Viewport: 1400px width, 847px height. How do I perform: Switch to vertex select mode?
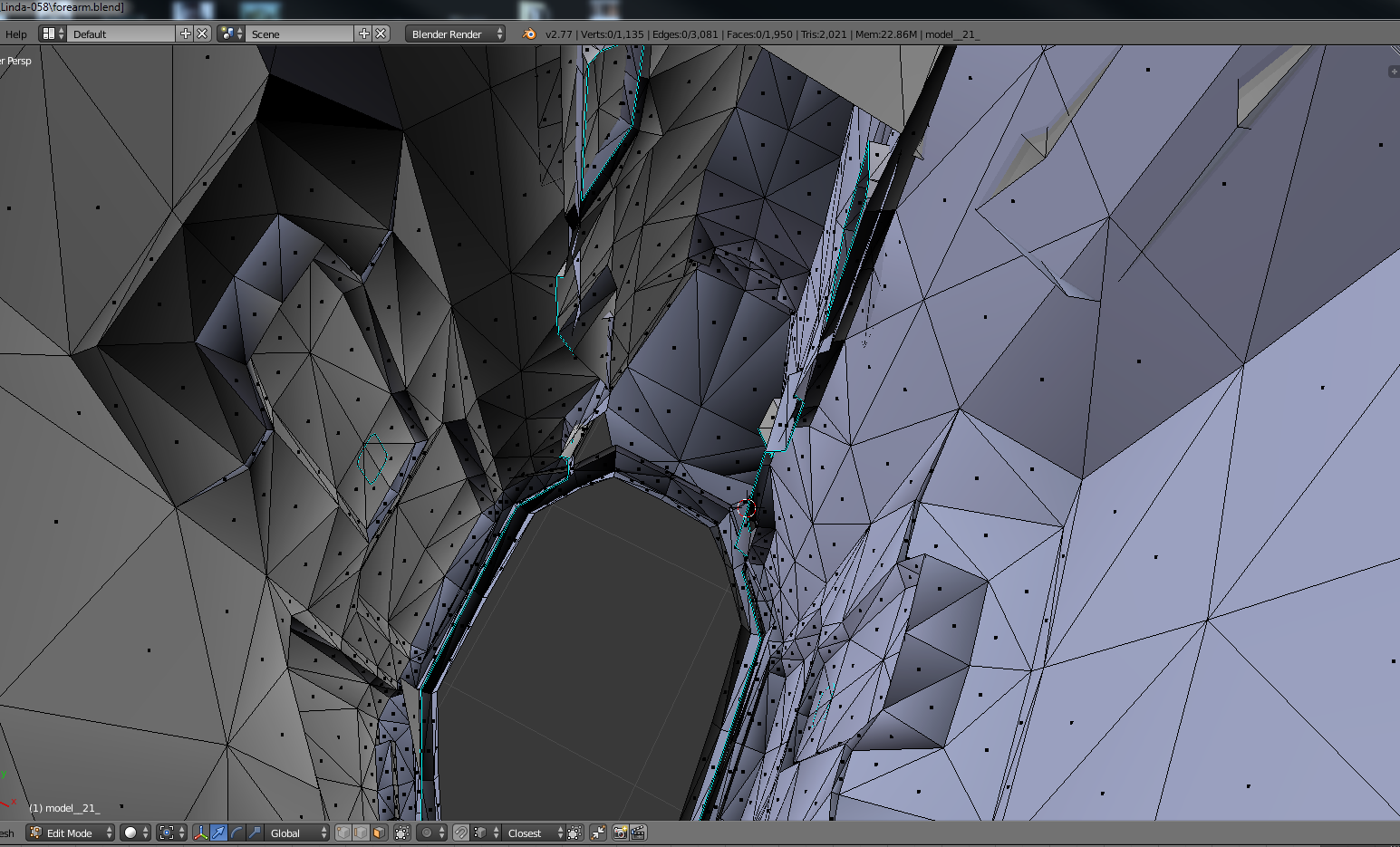(x=343, y=833)
